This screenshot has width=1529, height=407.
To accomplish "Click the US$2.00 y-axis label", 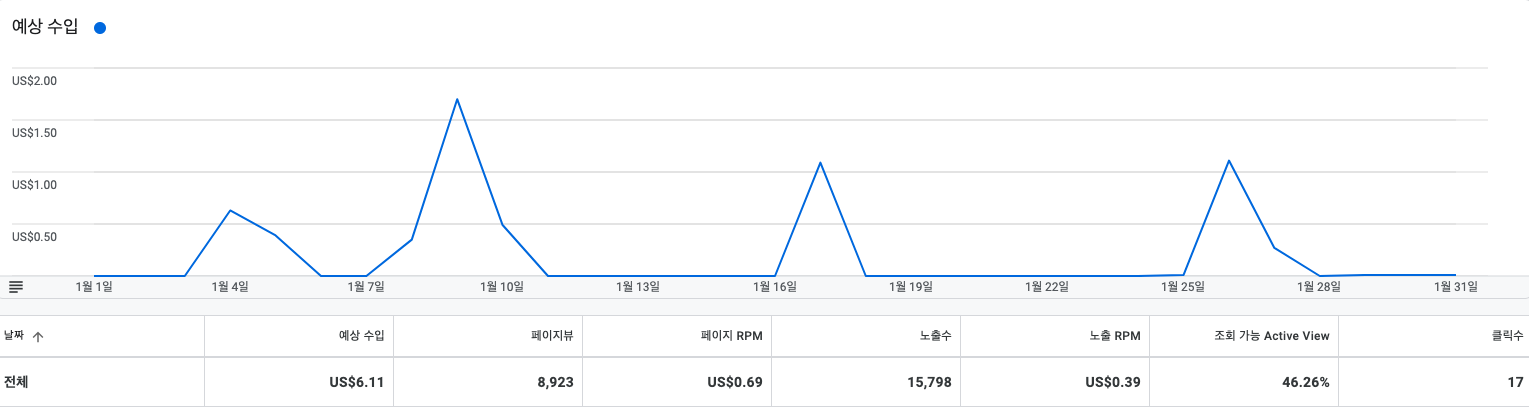I will pos(34,81).
